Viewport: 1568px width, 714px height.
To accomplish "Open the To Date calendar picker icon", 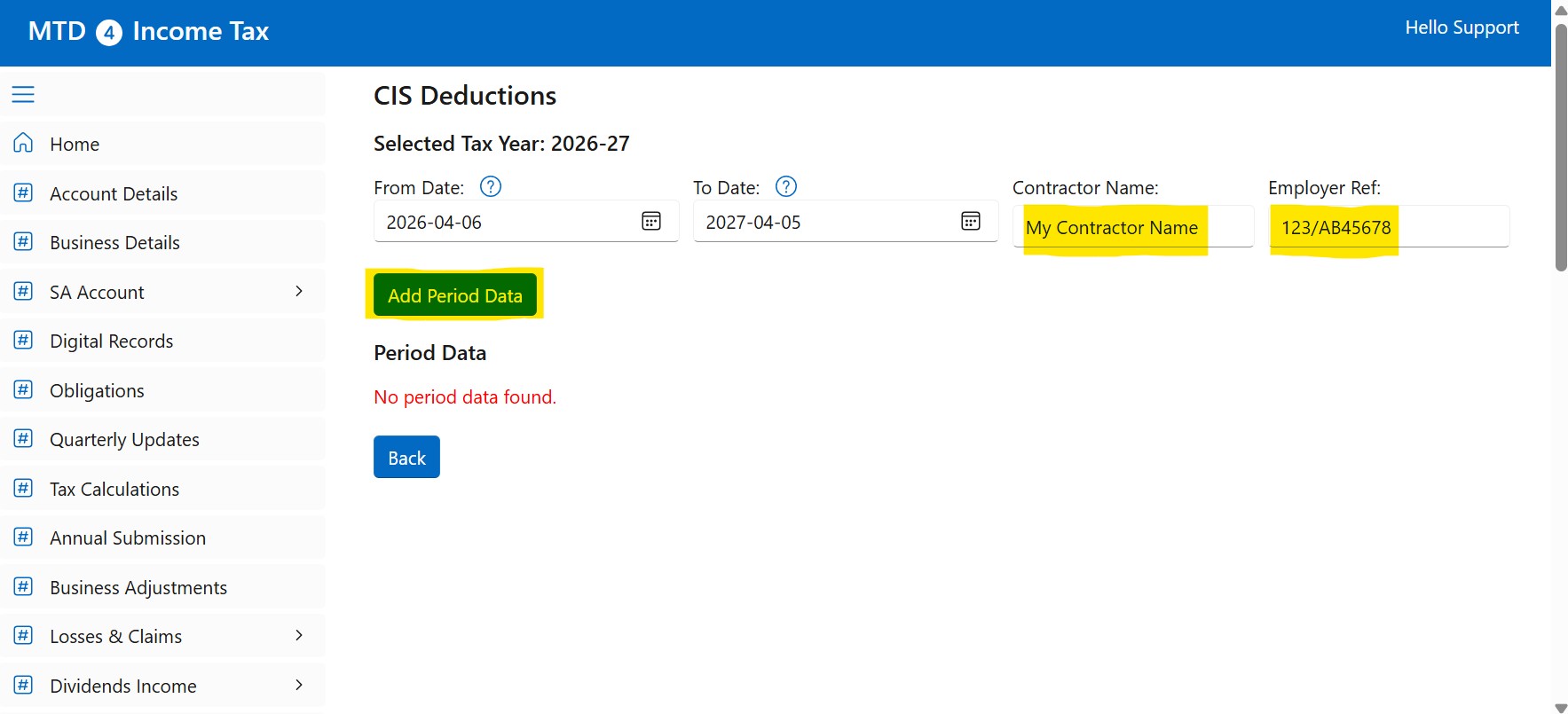I will coord(971,221).
